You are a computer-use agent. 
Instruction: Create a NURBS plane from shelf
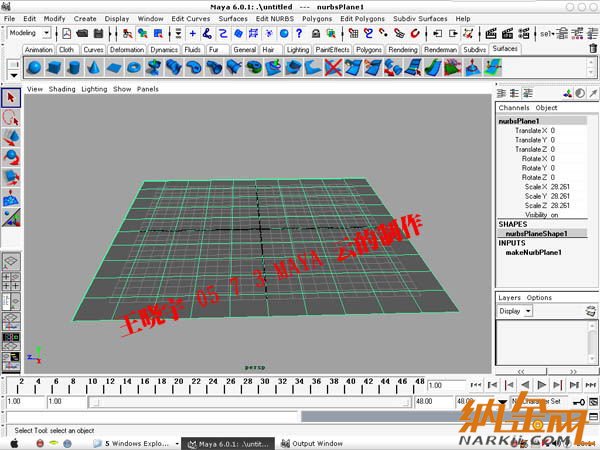[x=114, y=68]
